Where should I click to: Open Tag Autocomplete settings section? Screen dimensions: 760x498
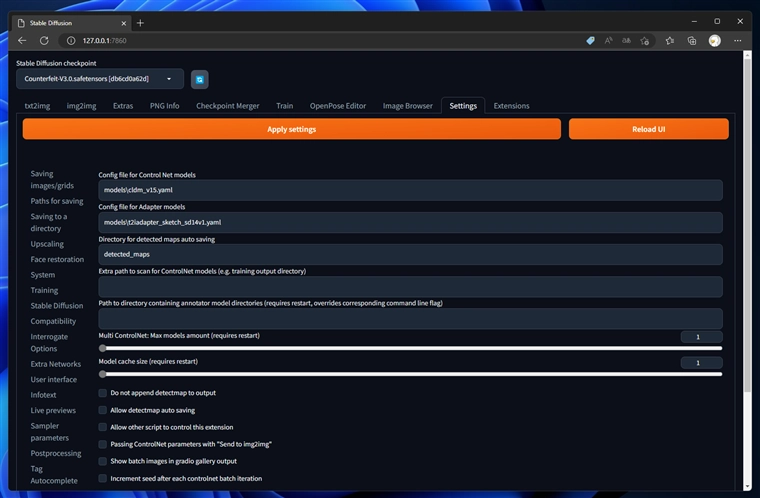click(x=54, y=474)
